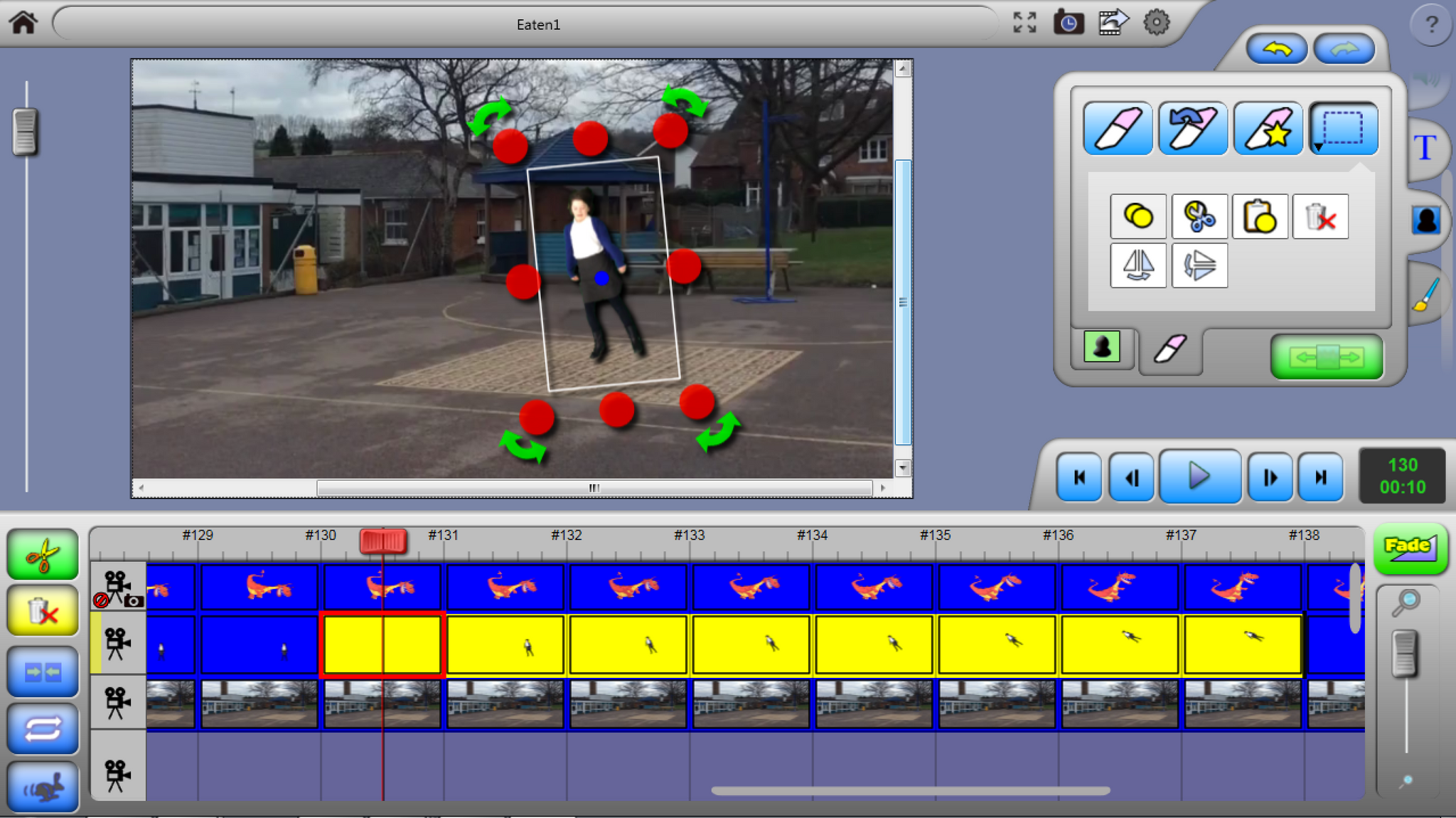Cut the selection with the scissors icon
The image size is (1456, 818).
tap(1199, 217)
